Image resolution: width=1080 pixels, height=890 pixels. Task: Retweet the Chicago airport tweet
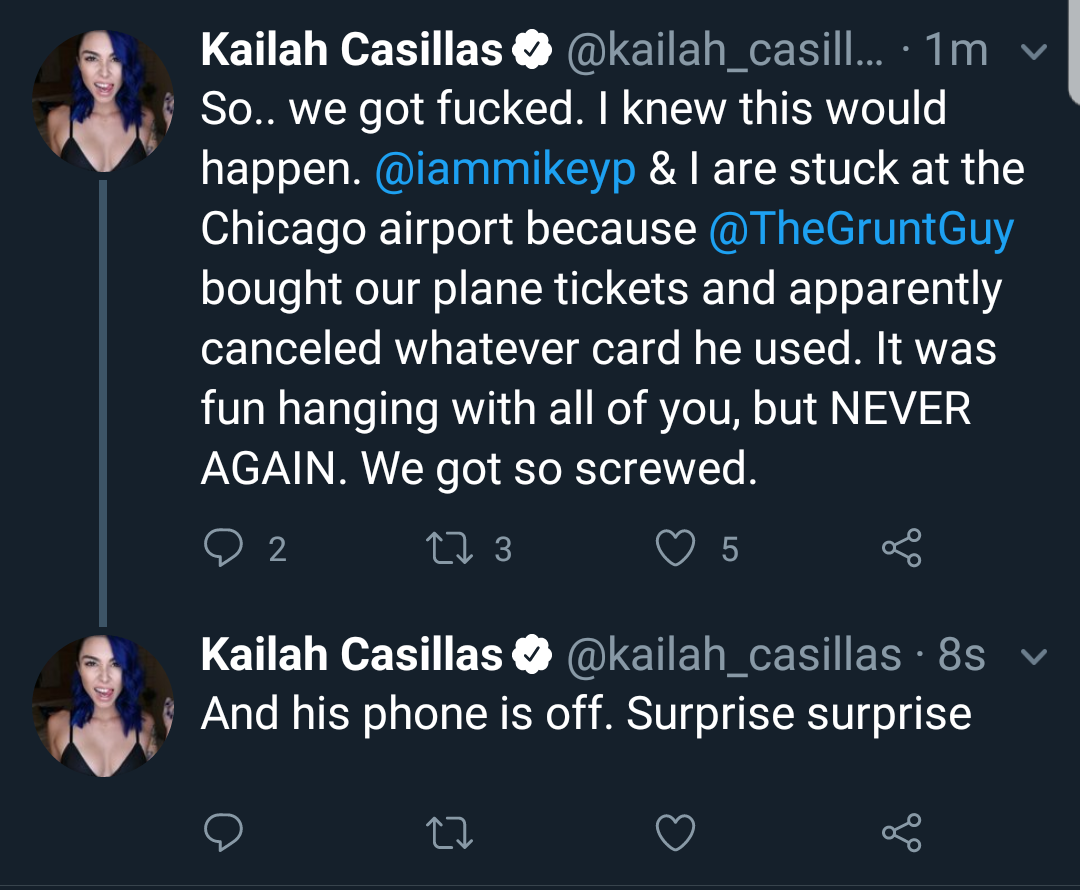tap(449, 548)
